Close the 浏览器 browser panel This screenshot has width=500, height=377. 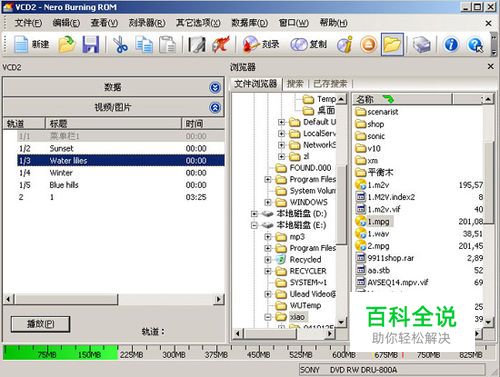490,67
